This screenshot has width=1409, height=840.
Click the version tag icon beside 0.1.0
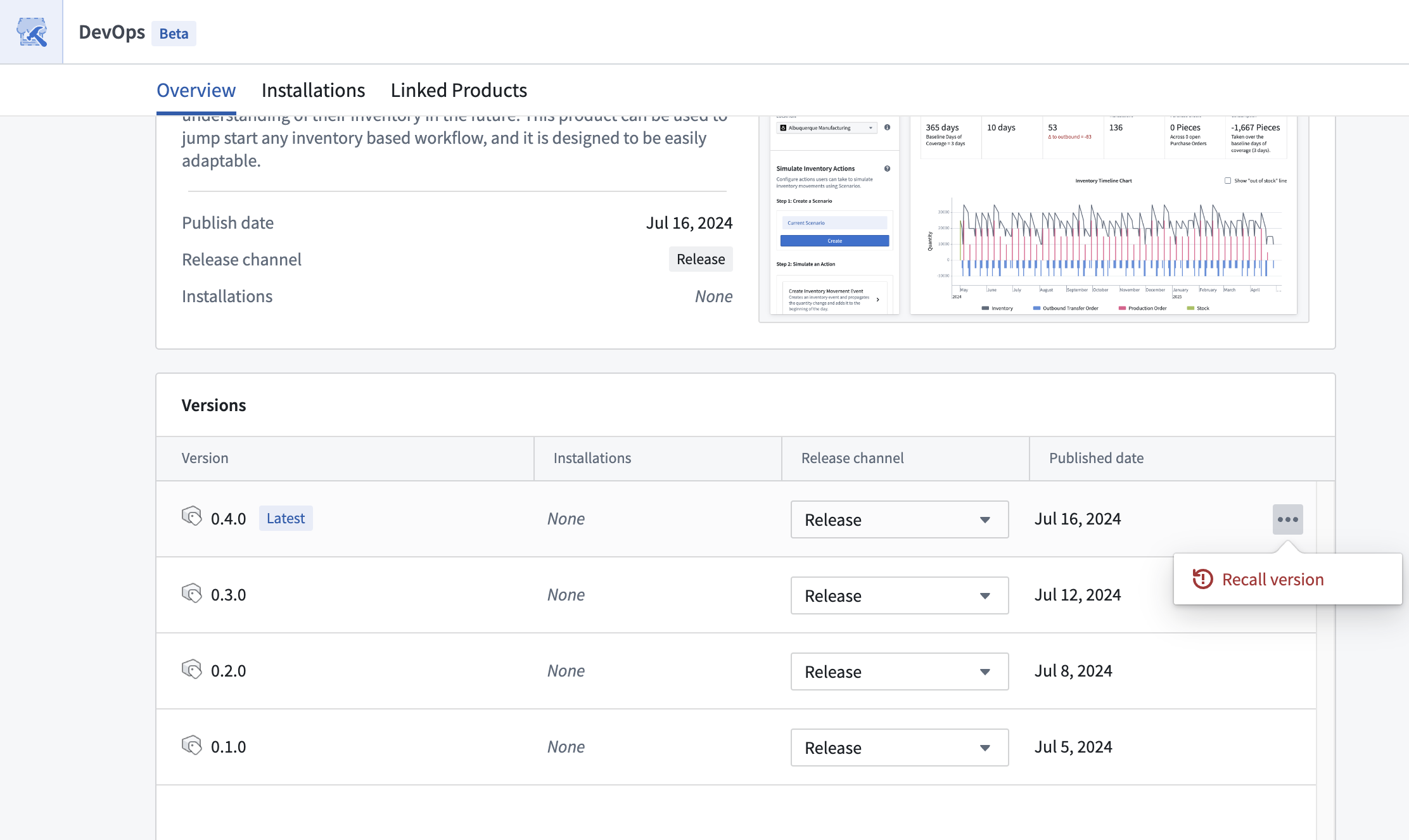(191, 746)
